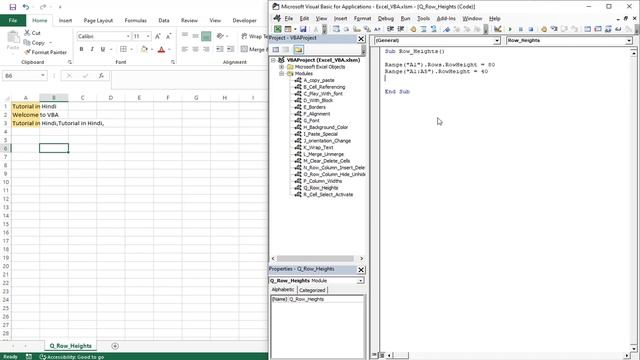640x360 pixels.
Task: Close the Project - VBAProject panel
Action: (361, 39)
